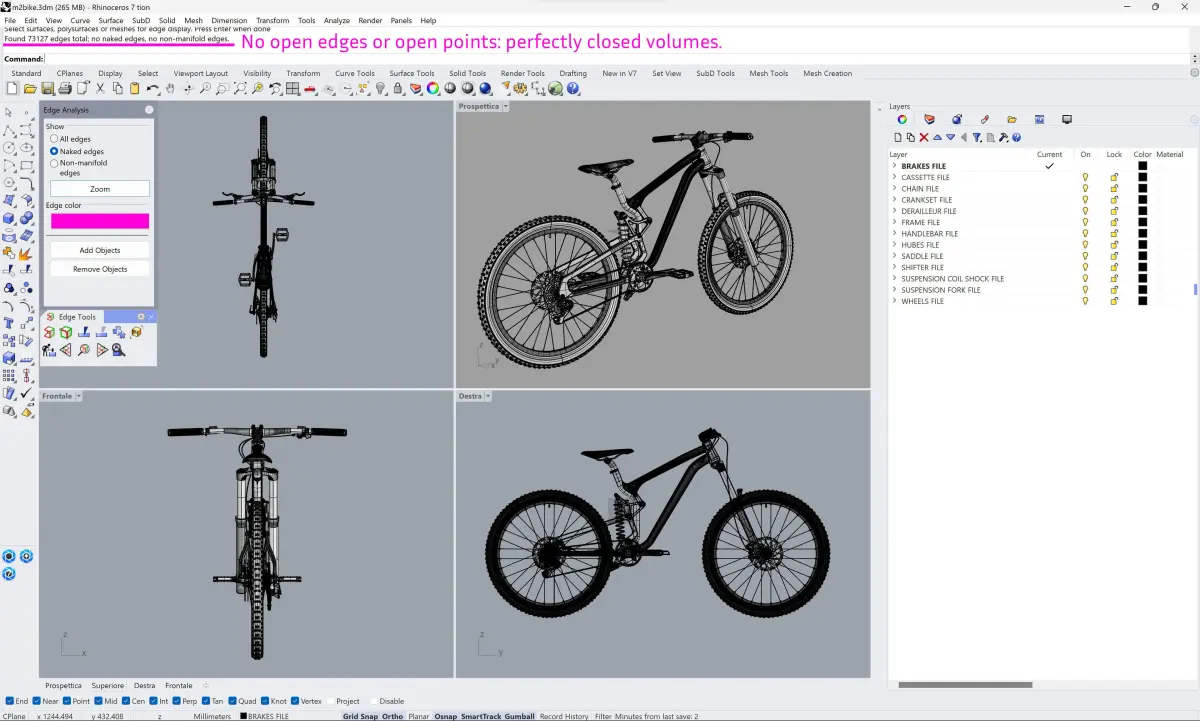Screen dimensions: 1200x721
Task: Toggle Grid Snap in status bar
Action: coord(359,716)
